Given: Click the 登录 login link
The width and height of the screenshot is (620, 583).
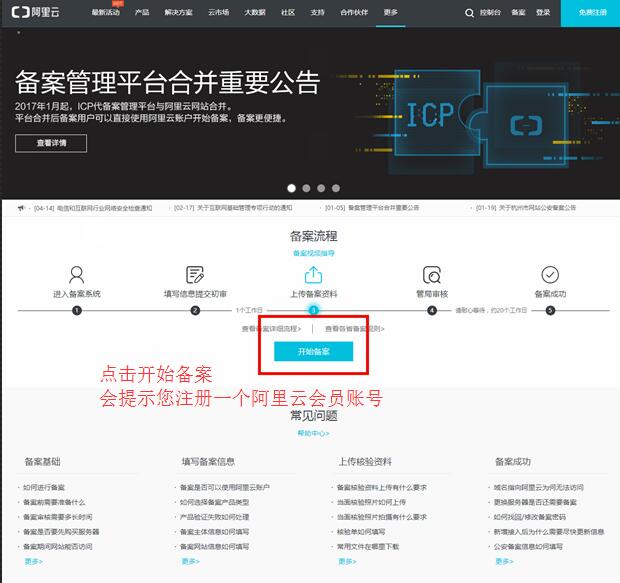Looking at the screenshot, I should (x=543, y=13).
